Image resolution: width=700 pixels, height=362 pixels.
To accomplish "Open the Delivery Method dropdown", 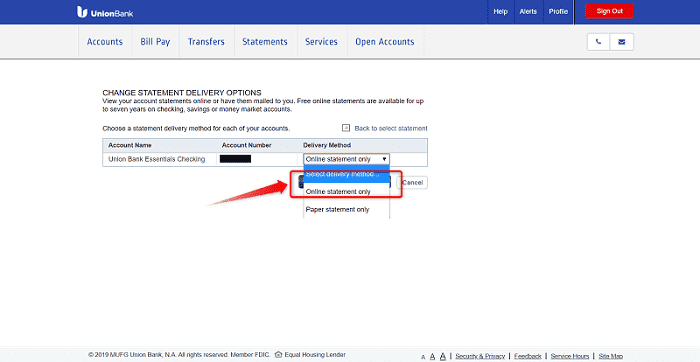I will (x=346, y=159).
